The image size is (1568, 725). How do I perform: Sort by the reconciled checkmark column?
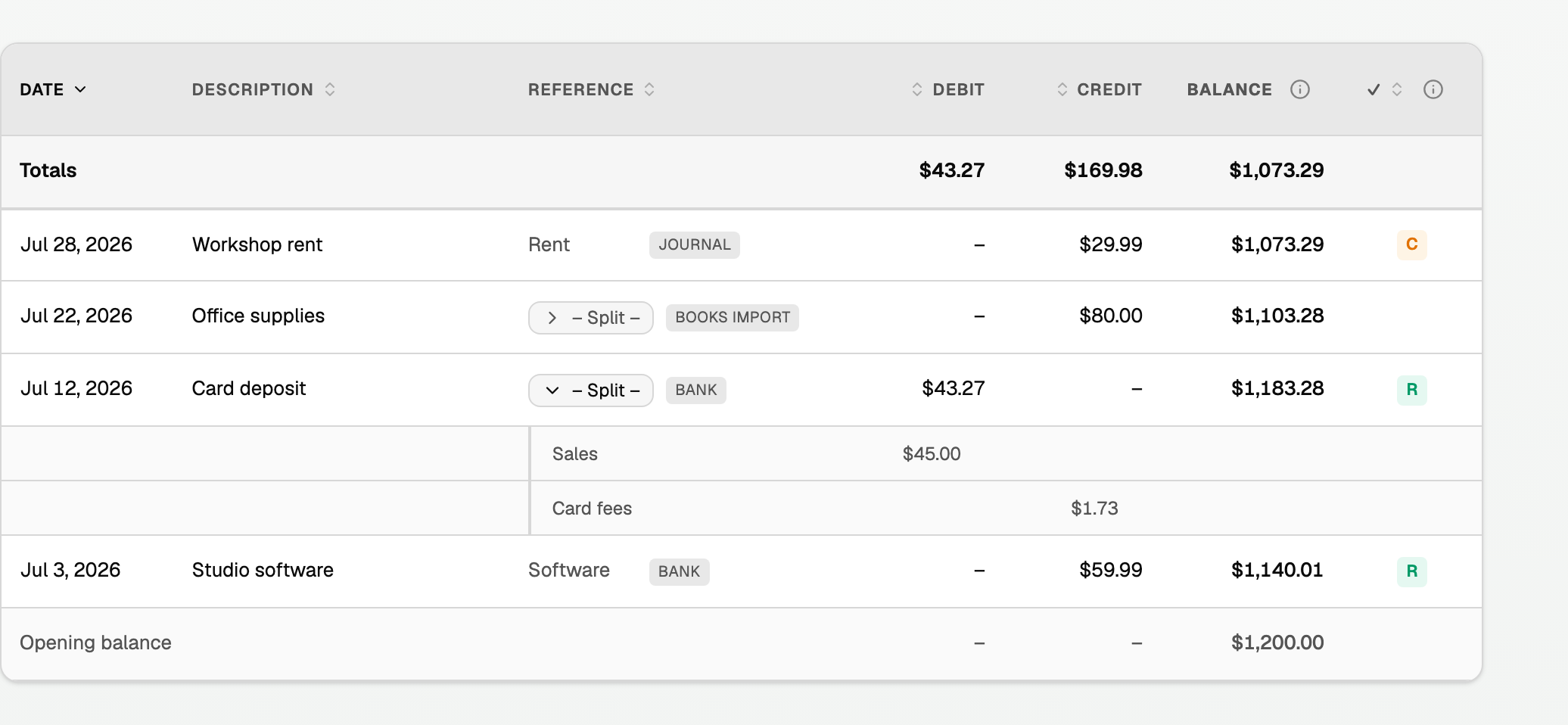click(1385, 89)
